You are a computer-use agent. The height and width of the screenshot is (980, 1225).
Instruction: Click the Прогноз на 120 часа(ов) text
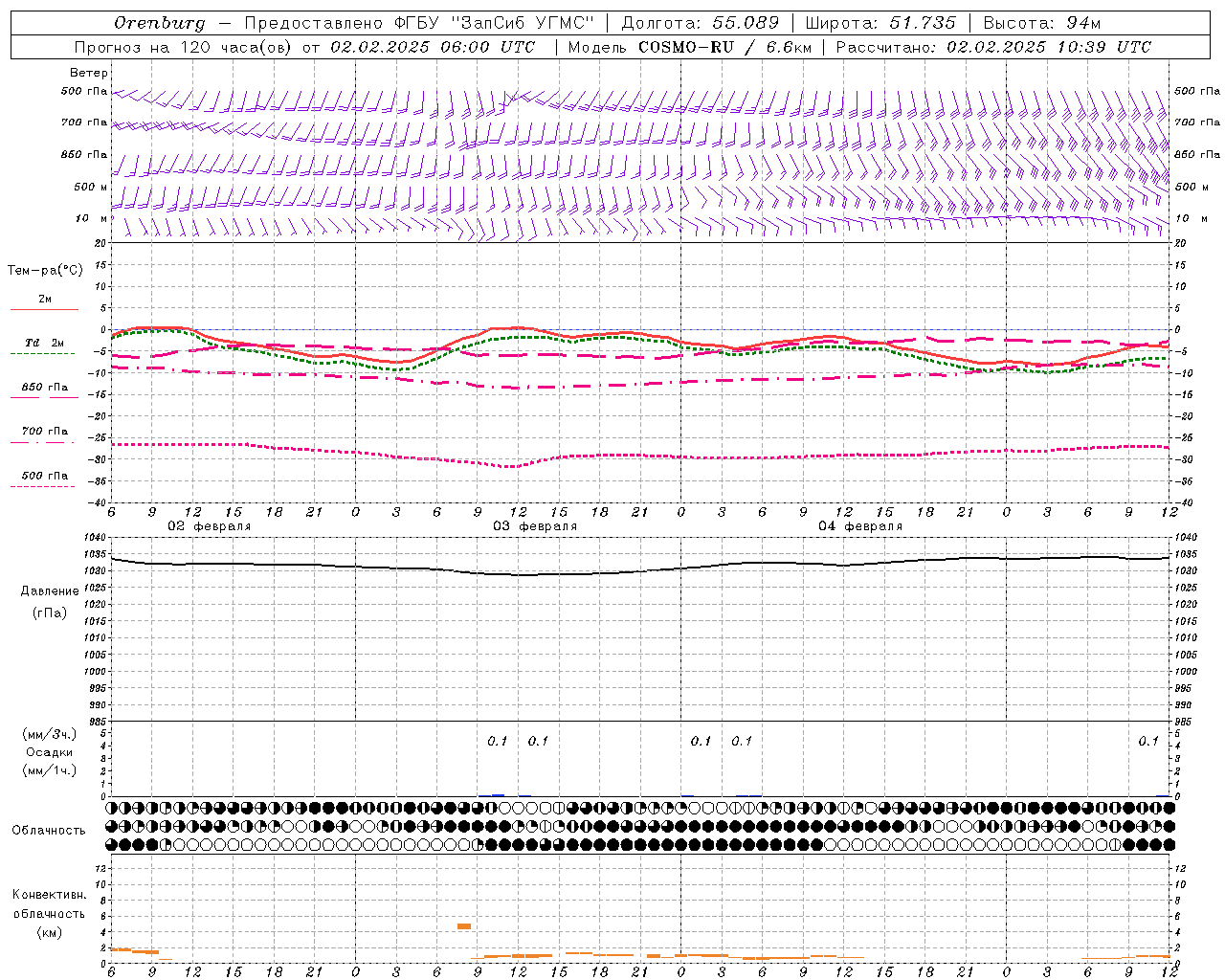point(185,47)
